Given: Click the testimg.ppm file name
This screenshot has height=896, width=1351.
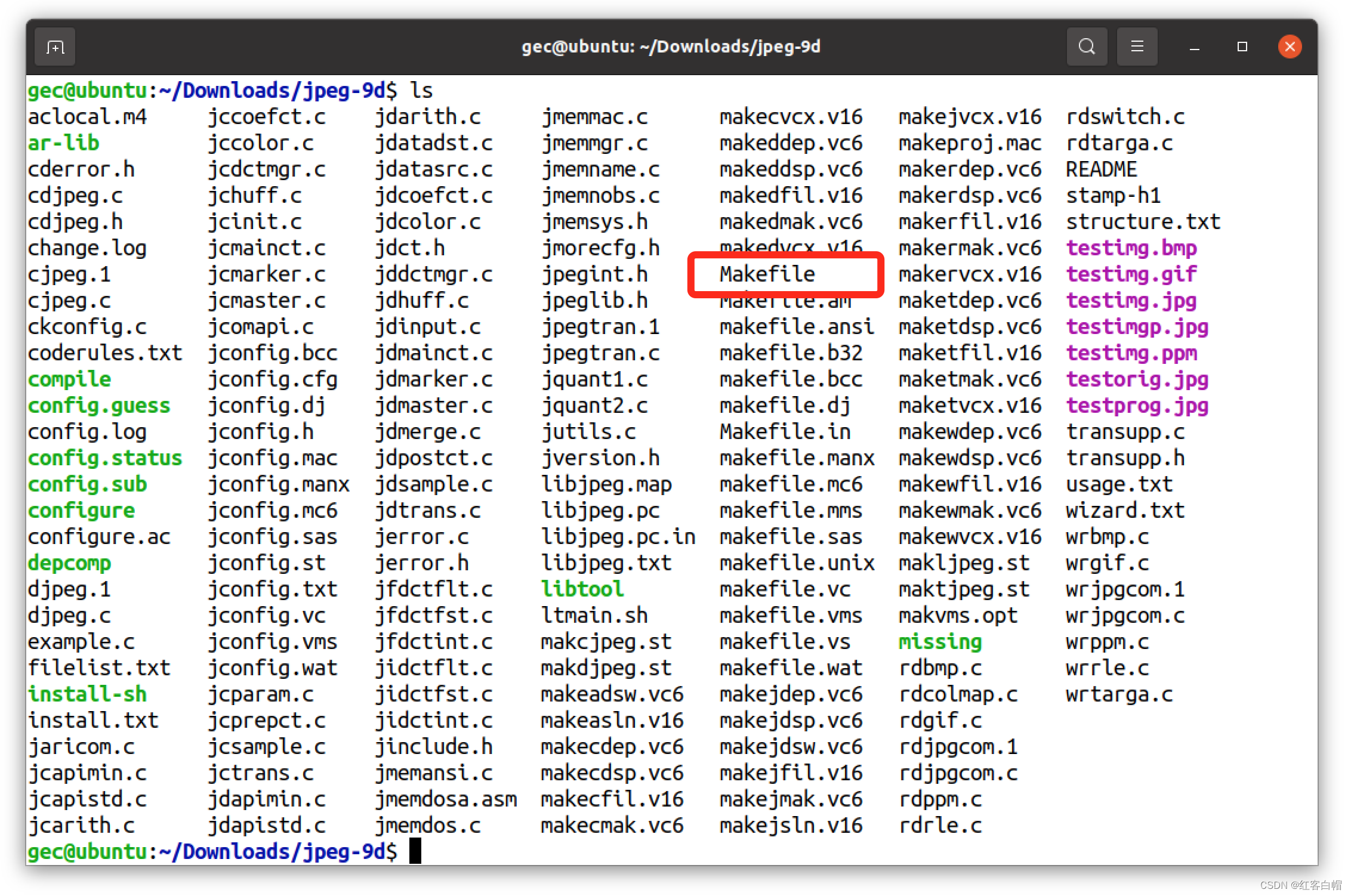Looking at the screenshot, I should (1131, 353).
